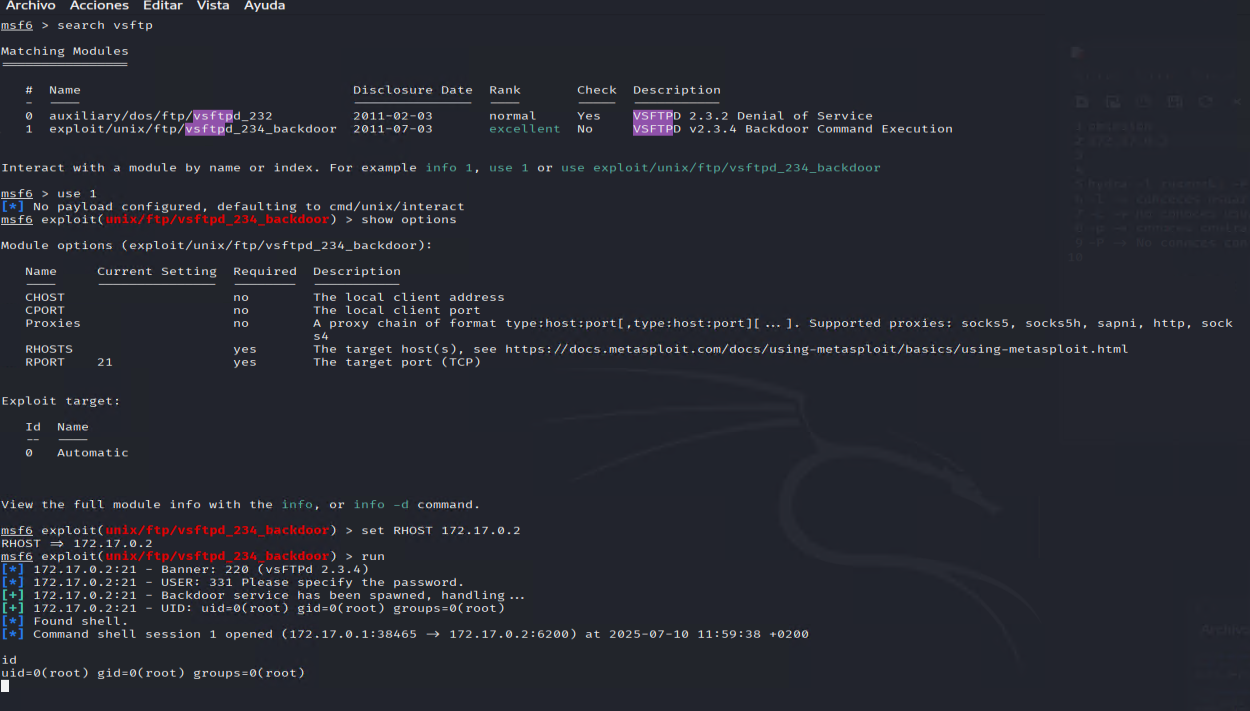Open the Vista menu

click(213, 6)
